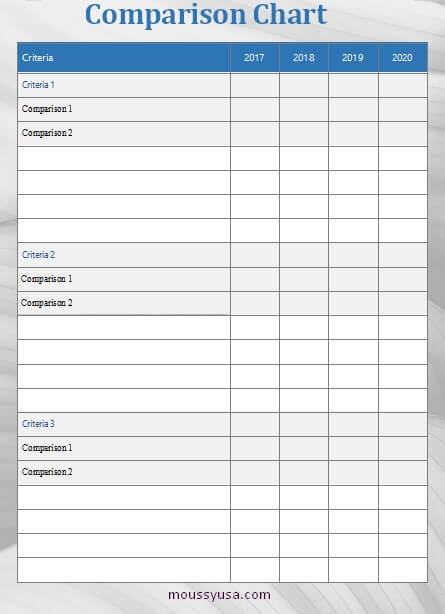Click the Criteria 3 row label

coord(38,424)
